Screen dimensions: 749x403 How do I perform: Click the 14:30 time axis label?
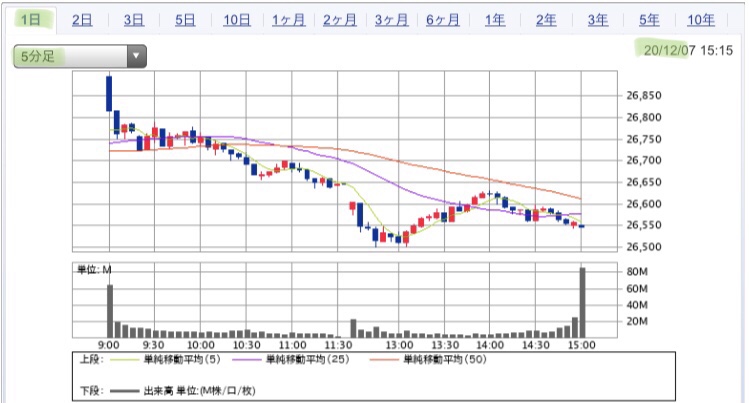(536, 345)
